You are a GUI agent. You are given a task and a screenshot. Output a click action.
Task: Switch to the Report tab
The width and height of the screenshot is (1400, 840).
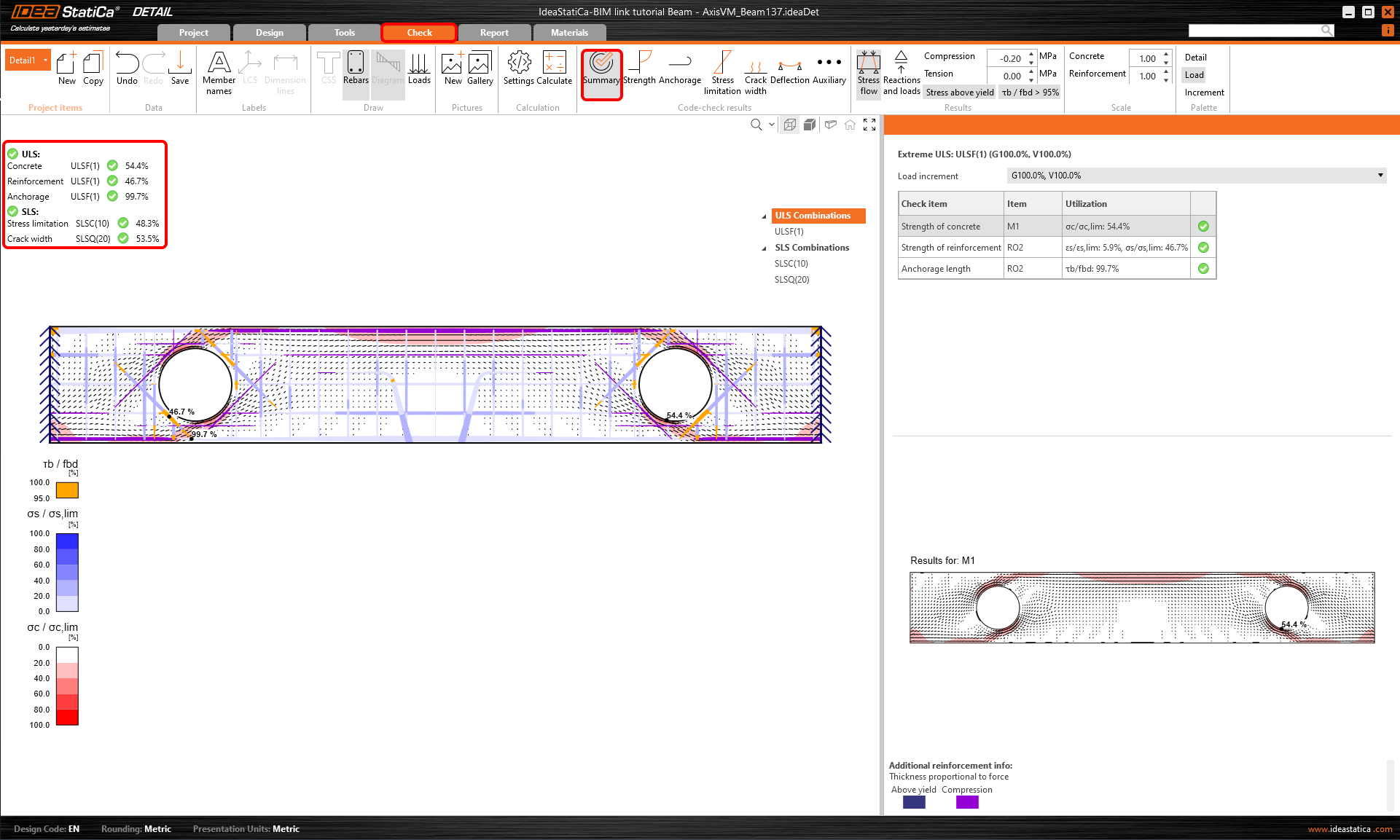(494, 33)
